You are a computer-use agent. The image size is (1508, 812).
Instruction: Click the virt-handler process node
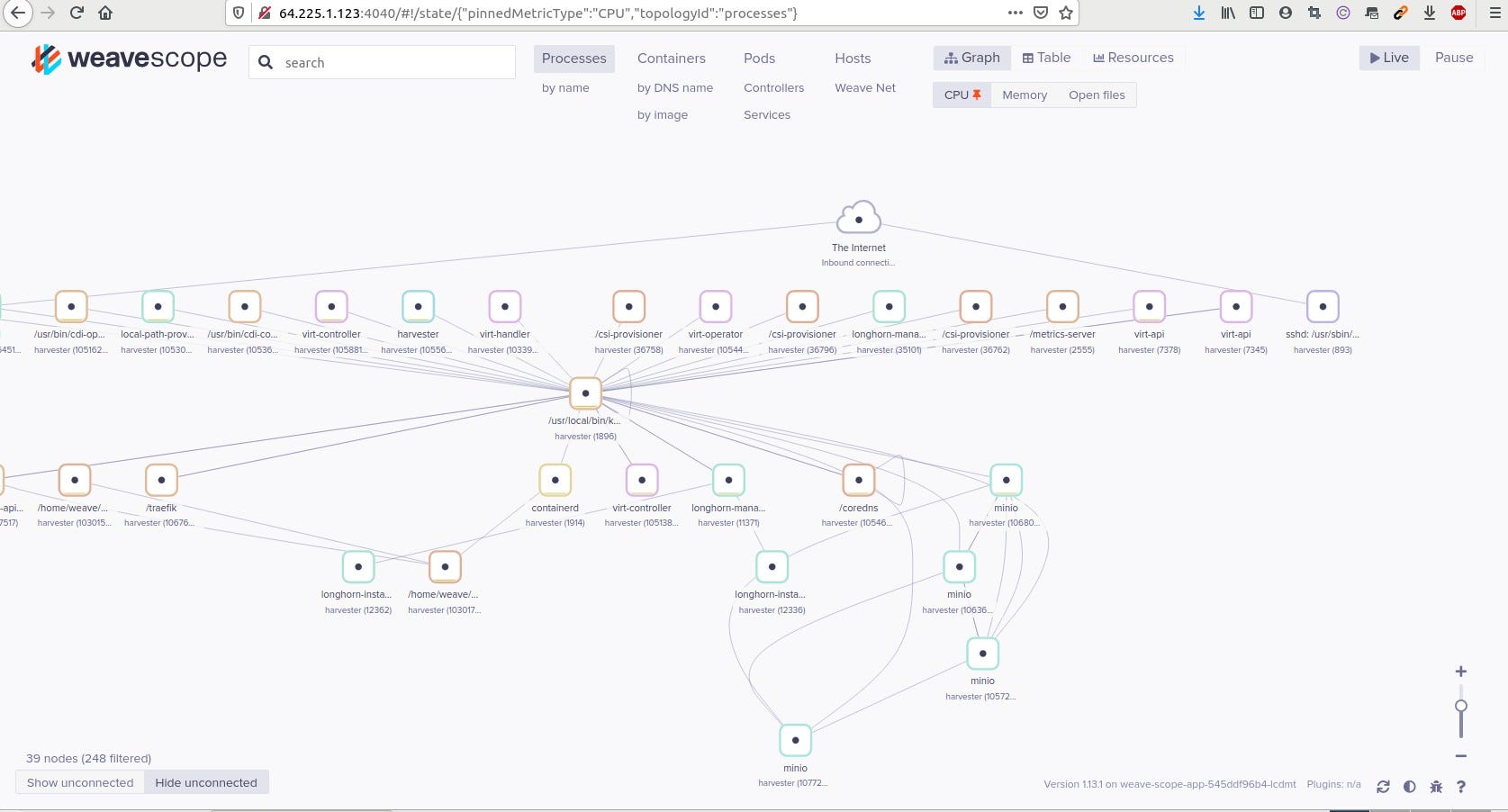click(505, 307)
